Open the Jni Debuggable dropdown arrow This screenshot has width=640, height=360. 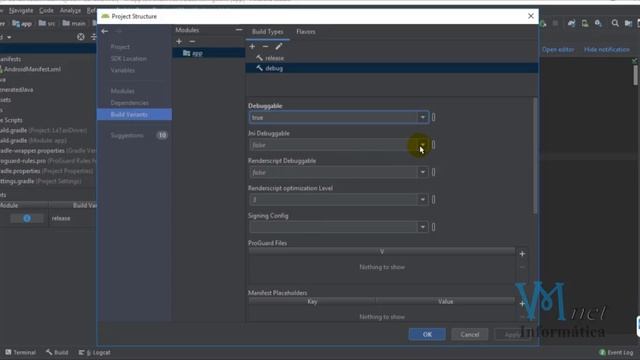422,145
